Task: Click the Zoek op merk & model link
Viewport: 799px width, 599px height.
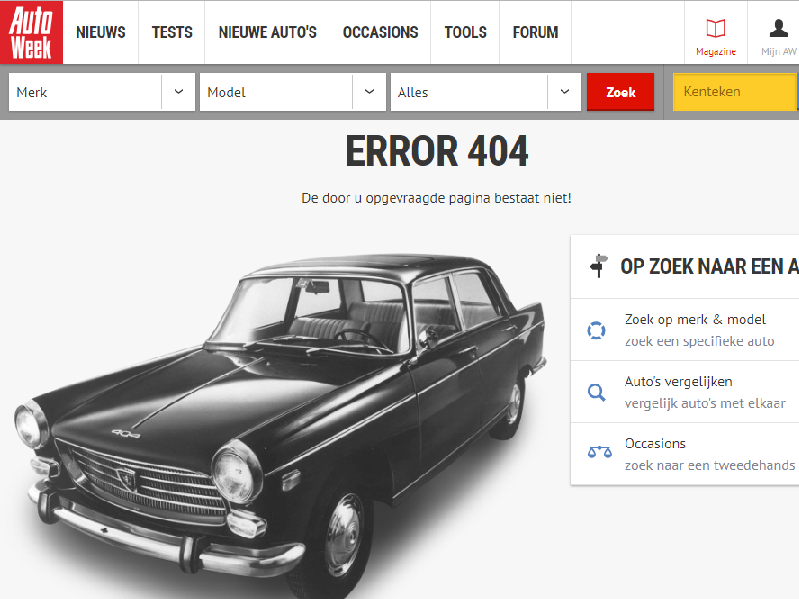Action: tap(695, 319)
